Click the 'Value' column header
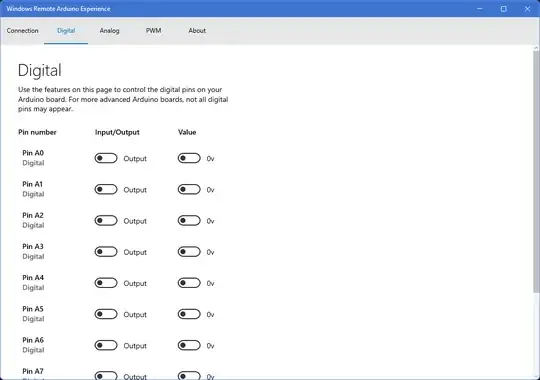The image size is (540, 380). pos(187,132)
